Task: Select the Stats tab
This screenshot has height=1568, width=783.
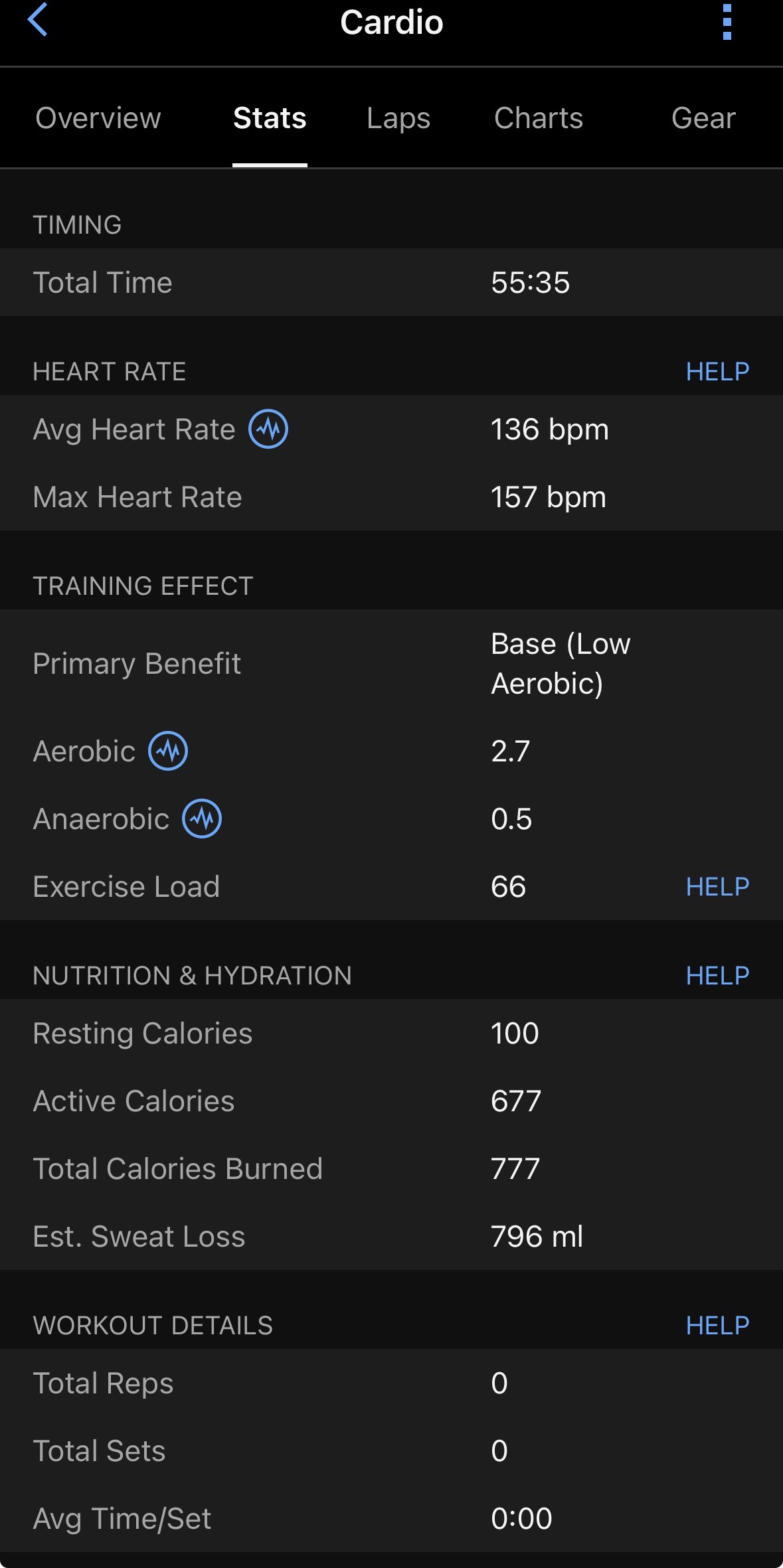Action: (270, 118)
